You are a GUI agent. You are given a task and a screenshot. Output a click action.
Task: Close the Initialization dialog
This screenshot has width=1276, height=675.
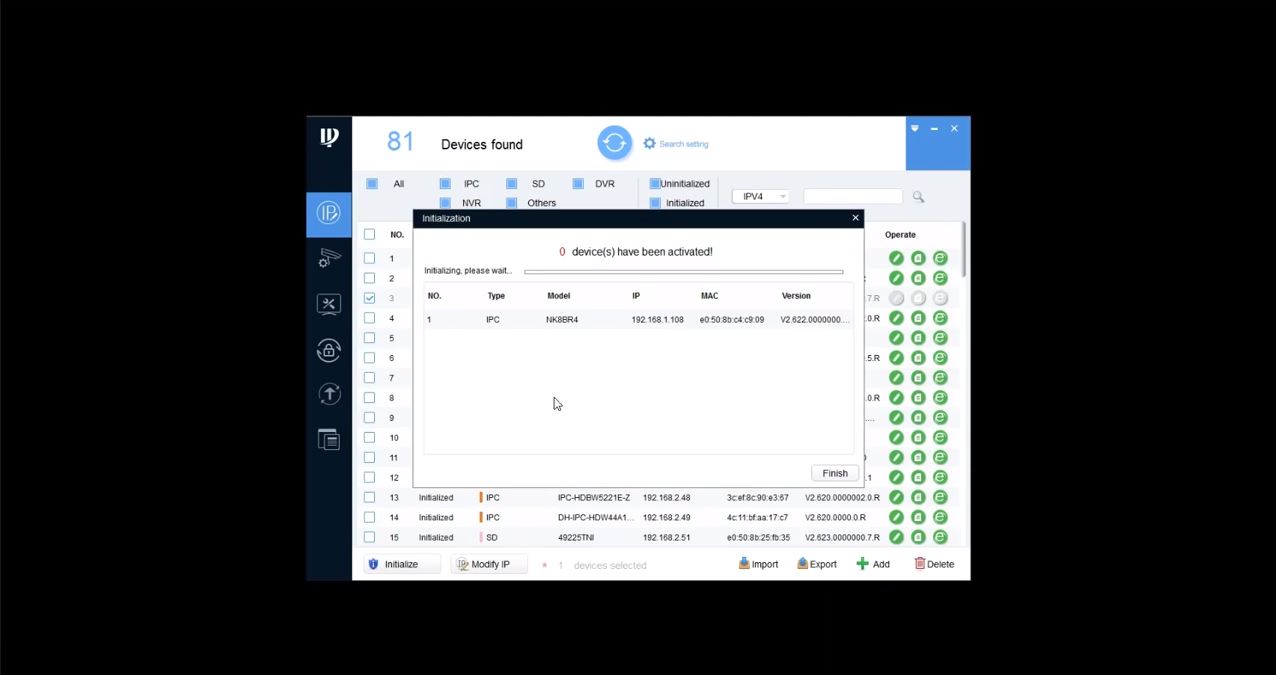(855, 218)
